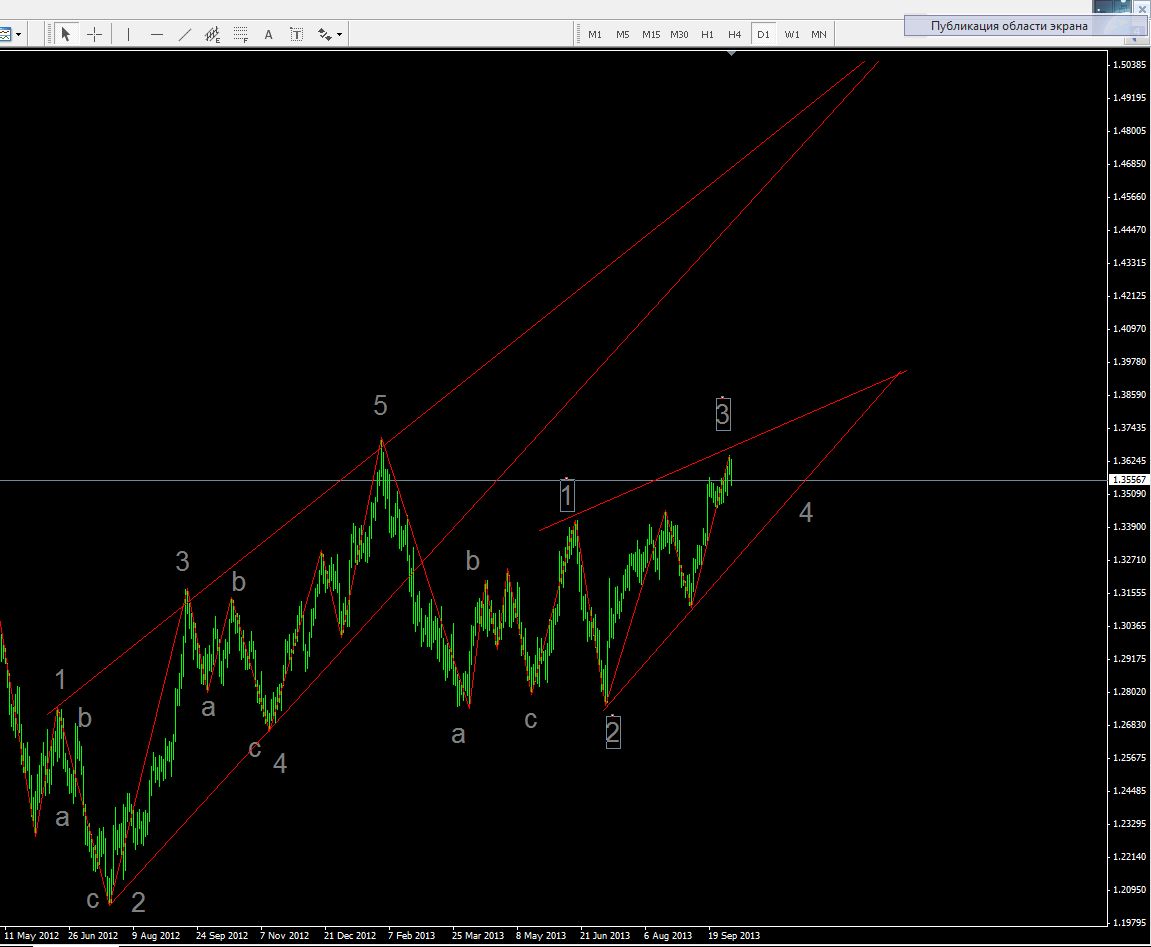
Task: Select the Cursor arrow tool
Action: (x=65, y=34)
